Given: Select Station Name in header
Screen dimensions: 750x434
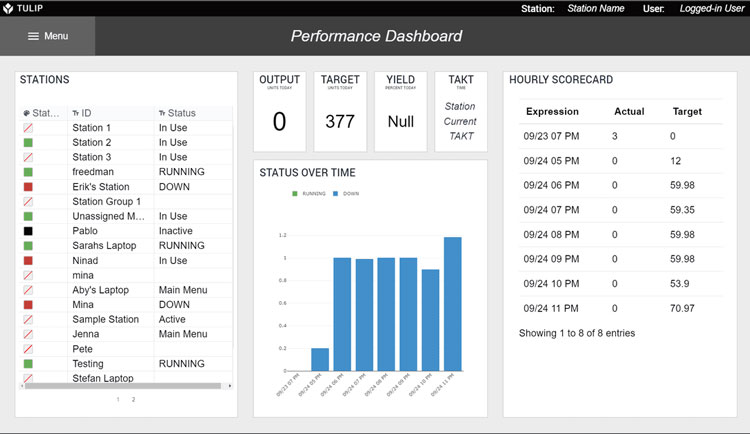Looking at the screenshot, I should [x=596, y=8].
